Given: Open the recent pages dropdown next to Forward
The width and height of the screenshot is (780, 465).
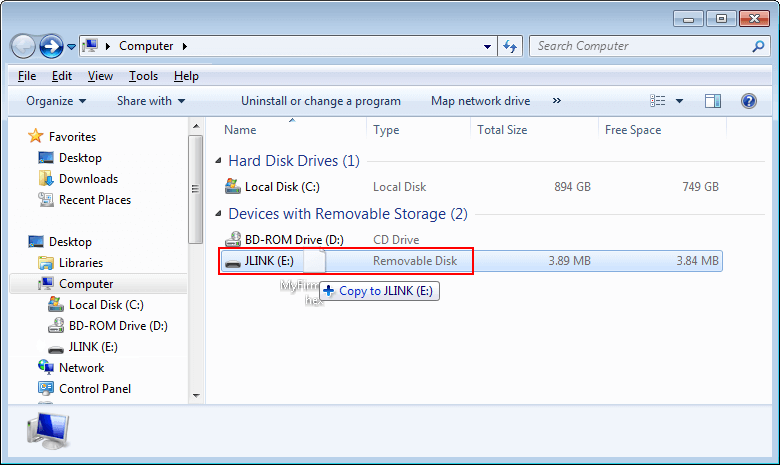Looking at the screenshot, I should pos(72,47).
